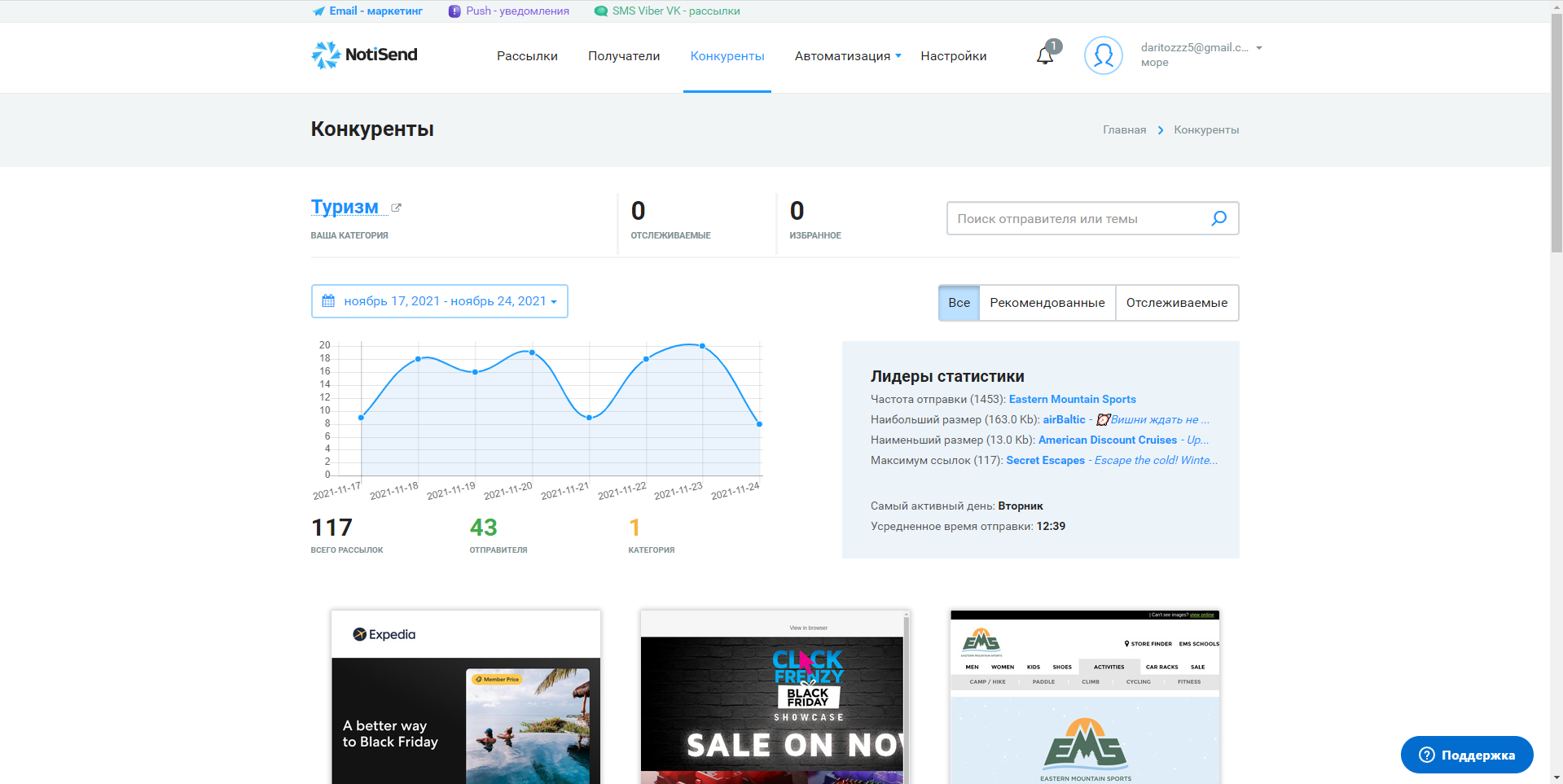The image size is (1563, 784).
Task: Open Получатели menu item
Action: point(624,56)
